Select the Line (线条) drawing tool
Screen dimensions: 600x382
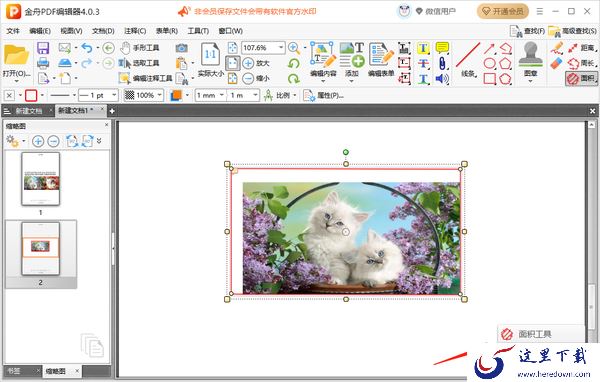(x=468, y=60)
